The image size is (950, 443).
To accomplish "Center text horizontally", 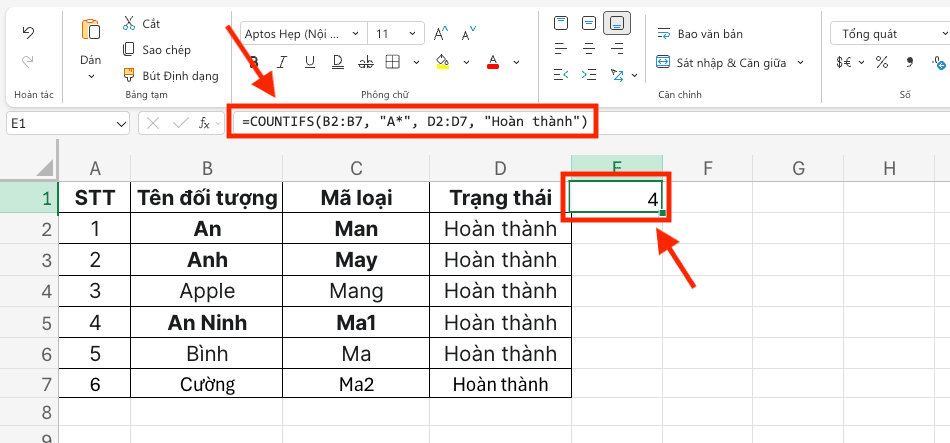I will [589, 48].
